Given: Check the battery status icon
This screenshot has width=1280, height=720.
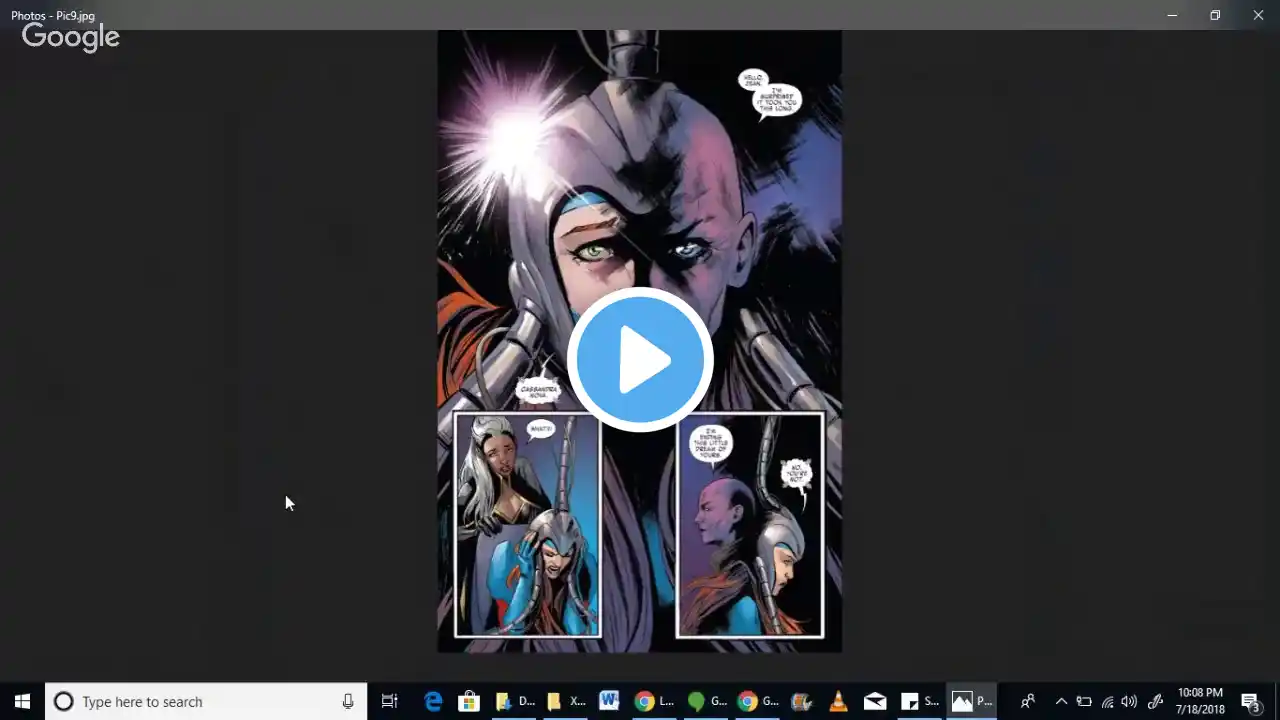Looking at the screenshot, I should pyautogui.click(x=1084, y=702).
